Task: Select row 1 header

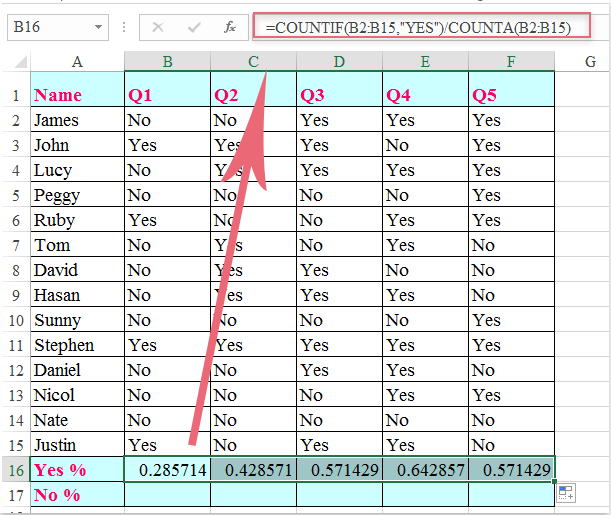Action: point(15,96)
